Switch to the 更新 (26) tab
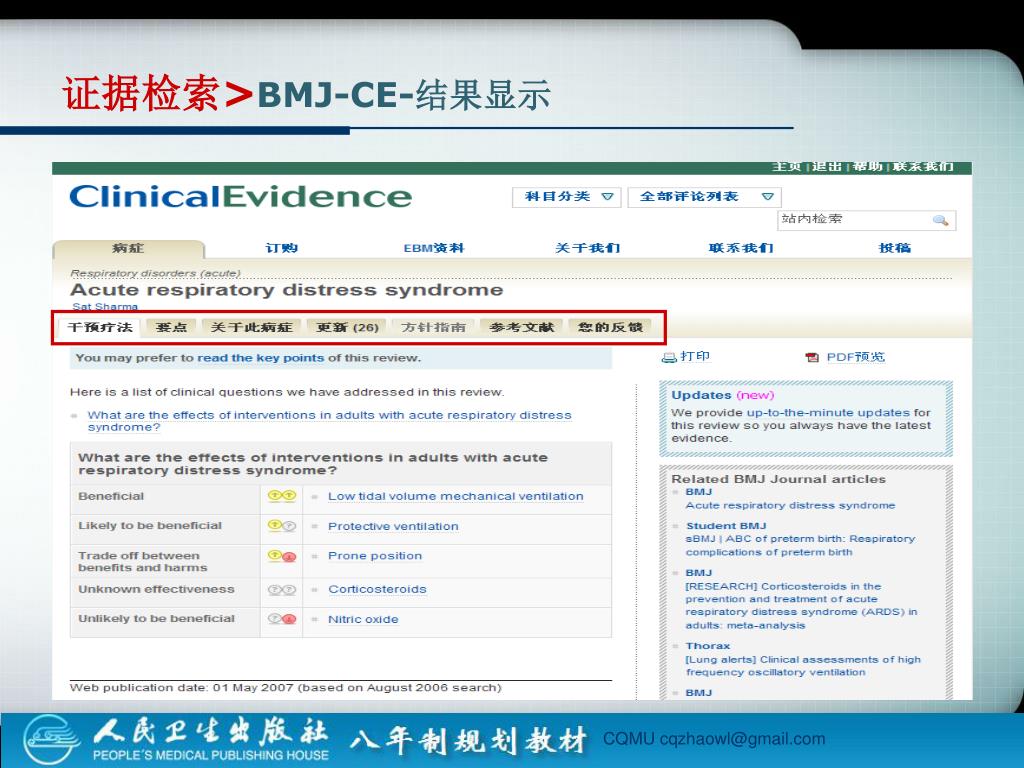1024x768 pixels. [347, 327]
